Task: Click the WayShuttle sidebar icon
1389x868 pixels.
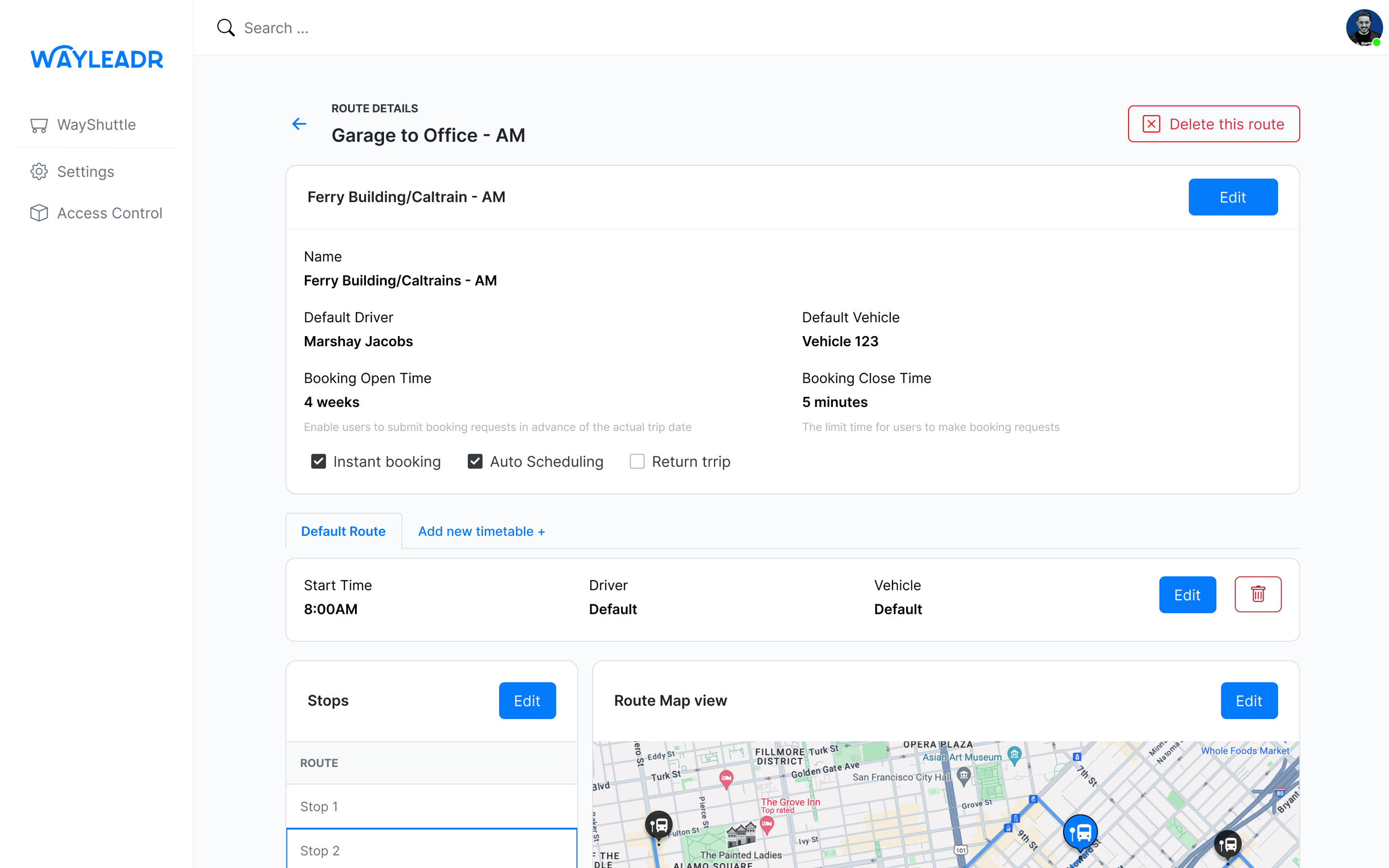Action: (x=39, y=125)
